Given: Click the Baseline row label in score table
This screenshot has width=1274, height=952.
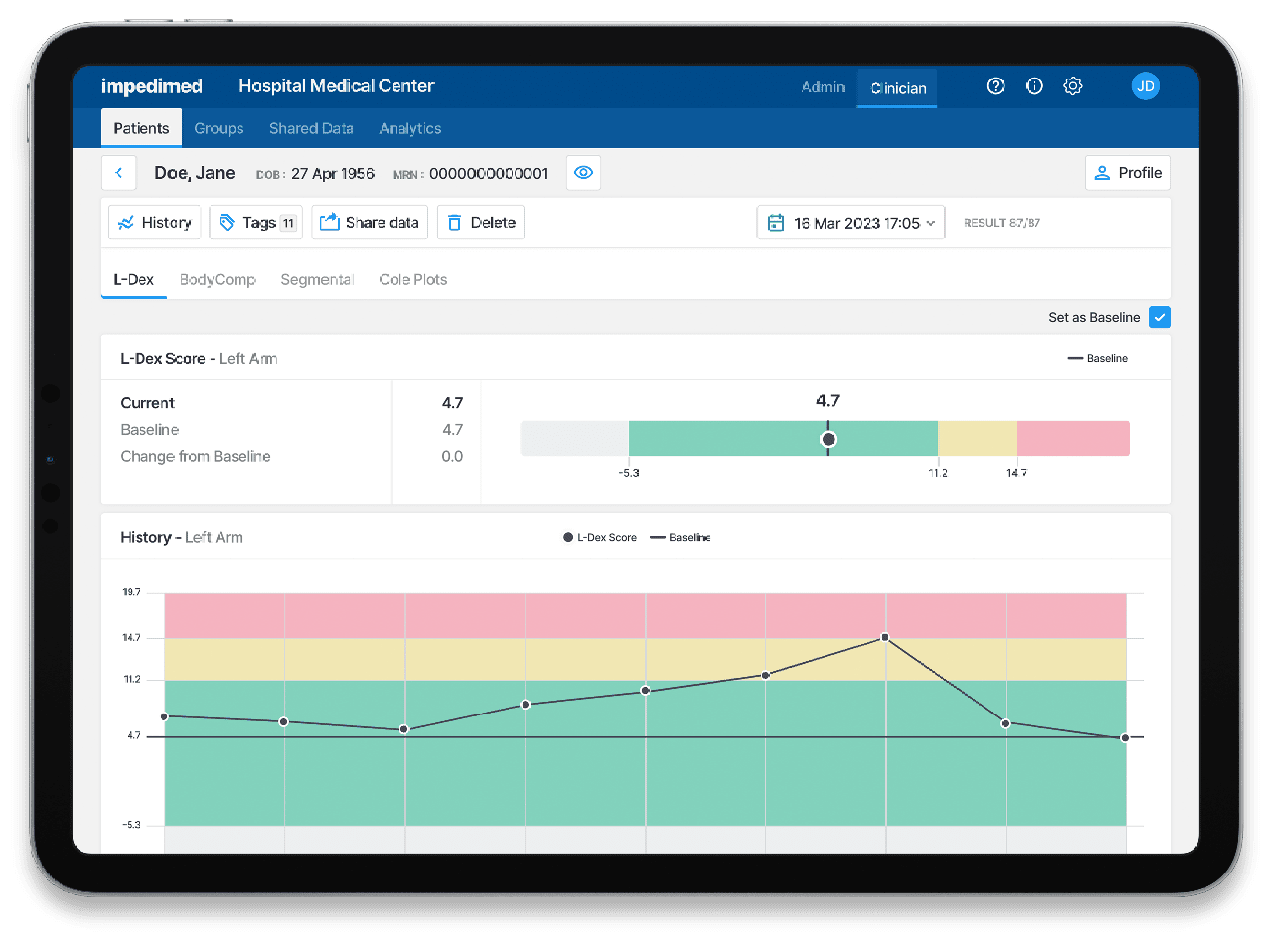Looking at the screenshot, I should tap(150, 430).
